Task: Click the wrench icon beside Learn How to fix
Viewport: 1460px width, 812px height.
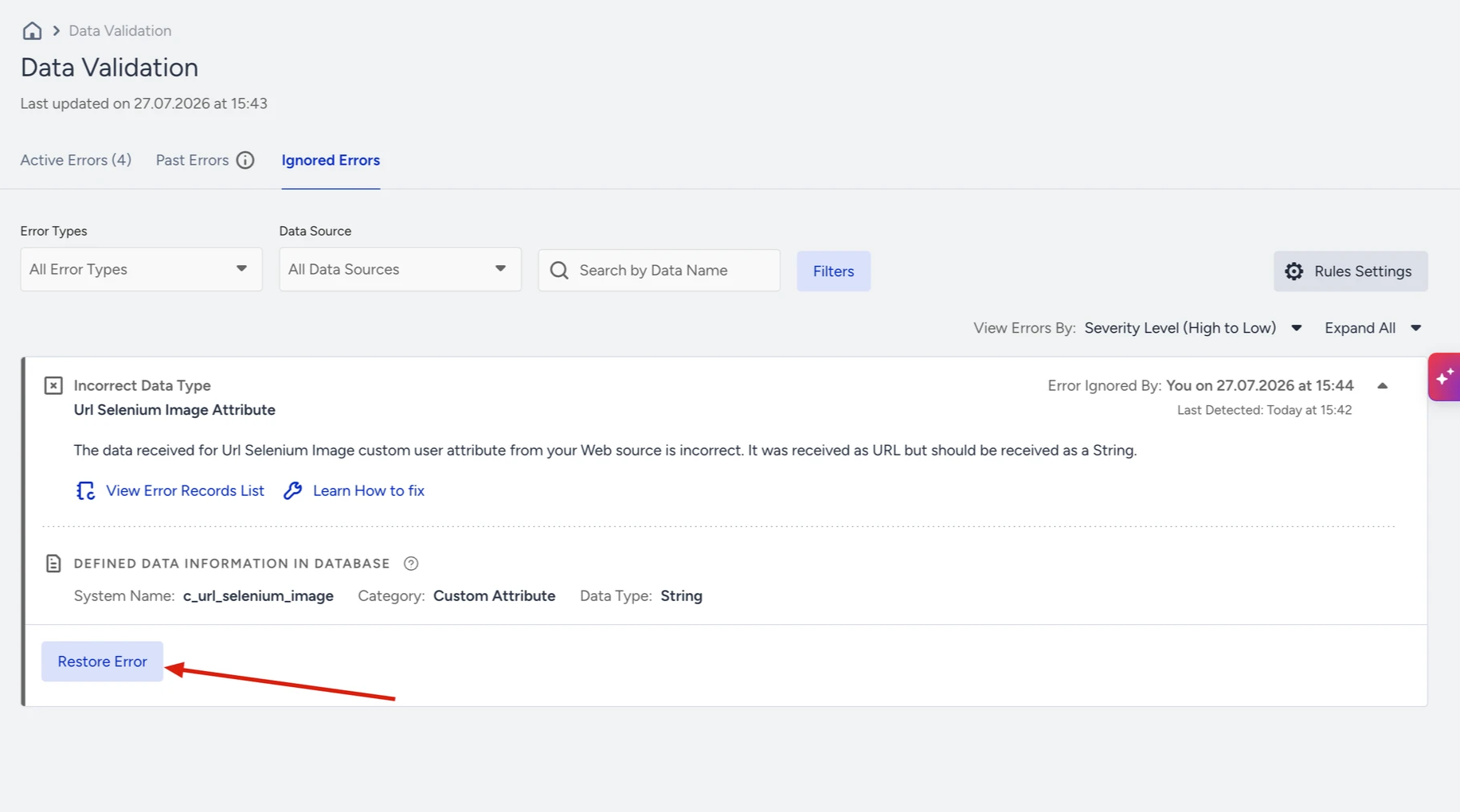Action: [293, 490]
